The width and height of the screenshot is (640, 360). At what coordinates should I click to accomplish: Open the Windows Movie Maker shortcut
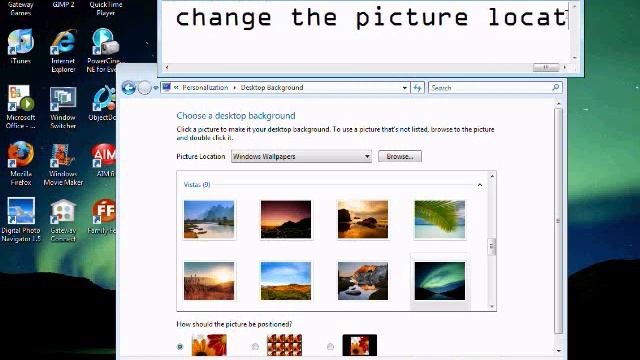[x=63, y=163]
